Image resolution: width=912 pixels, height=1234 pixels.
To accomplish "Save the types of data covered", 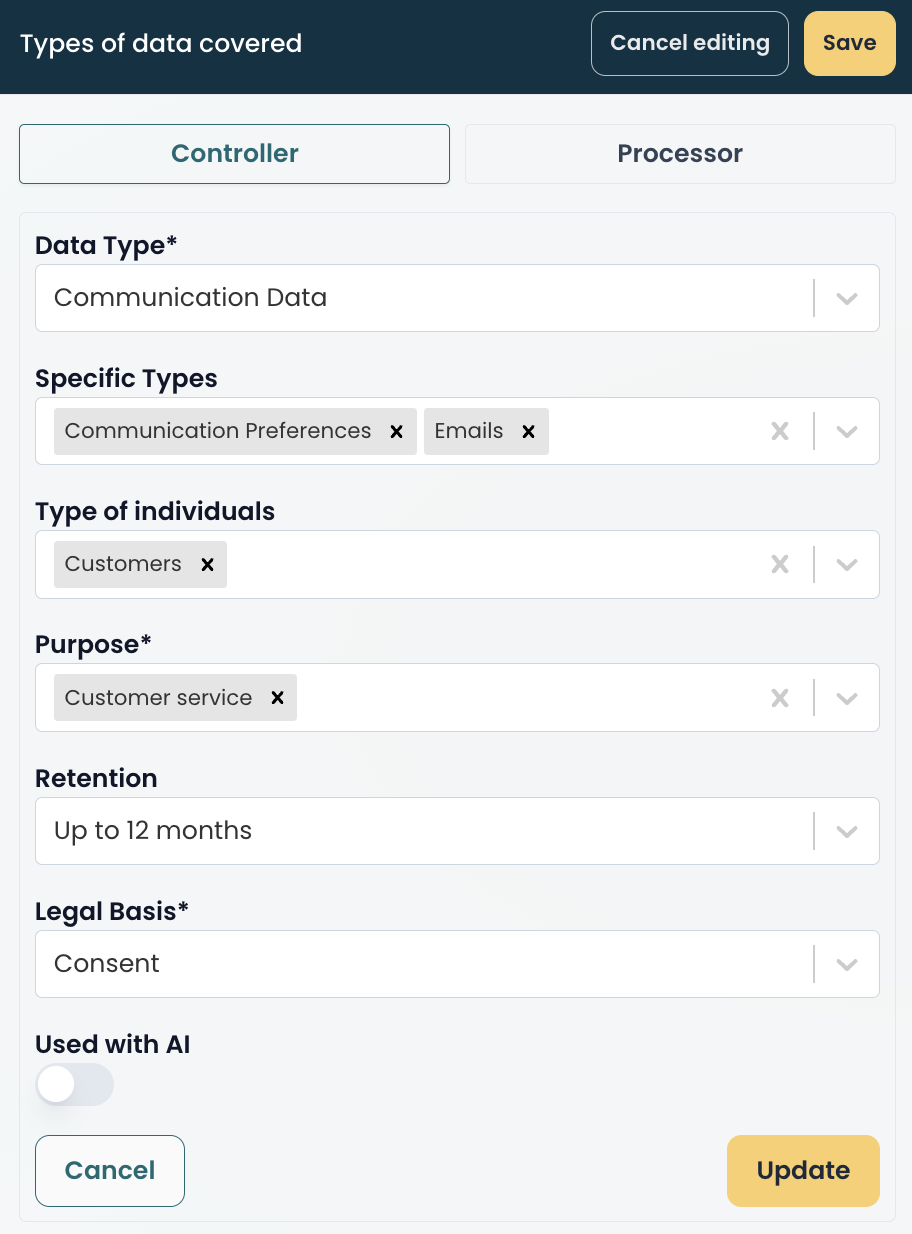I will pyautogui.click(x=849, y=43).
